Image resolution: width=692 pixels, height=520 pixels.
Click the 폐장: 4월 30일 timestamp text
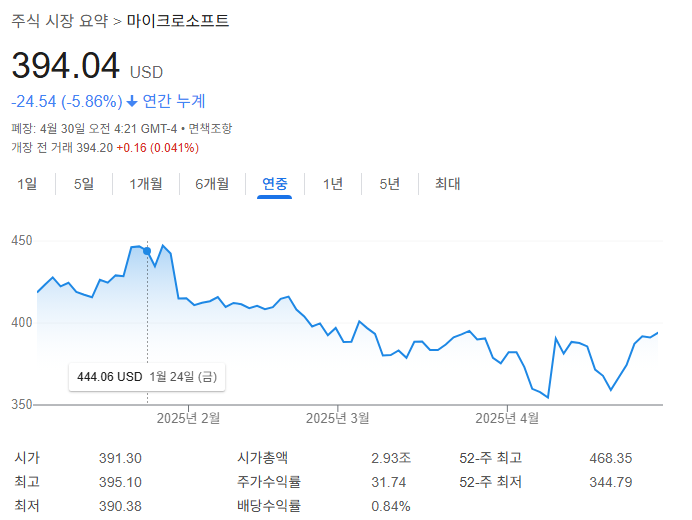coord(94,128)
